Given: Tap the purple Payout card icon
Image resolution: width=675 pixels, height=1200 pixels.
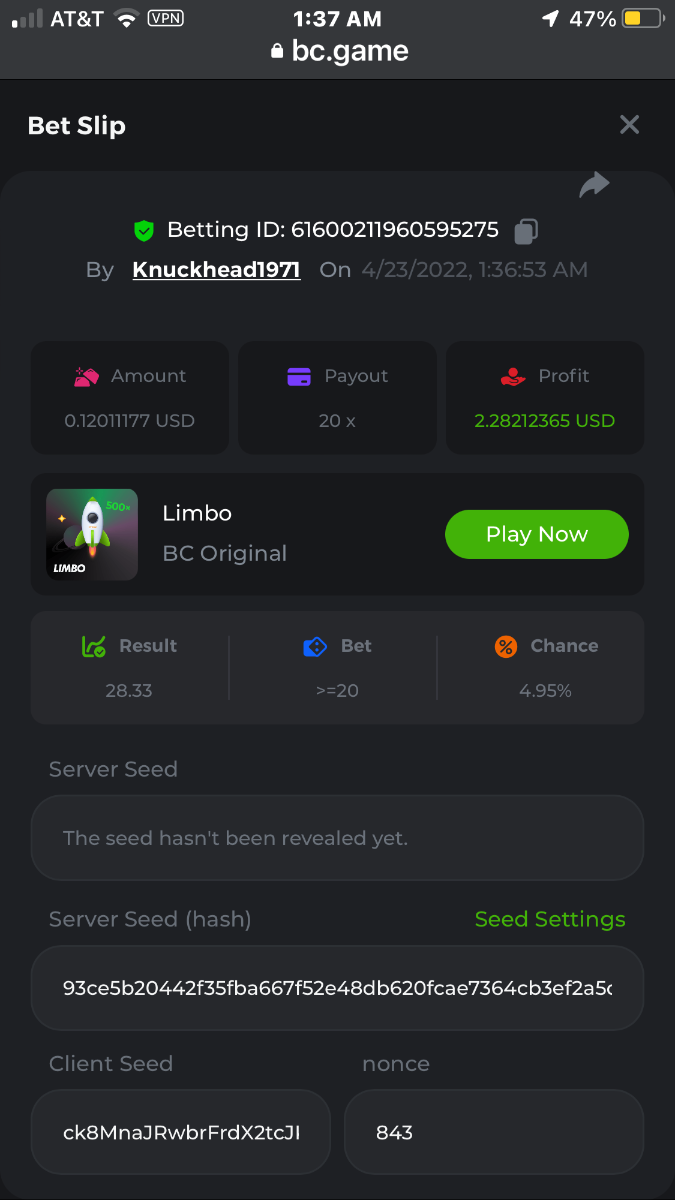Looking at the screenshot, I should pos(299,377).
